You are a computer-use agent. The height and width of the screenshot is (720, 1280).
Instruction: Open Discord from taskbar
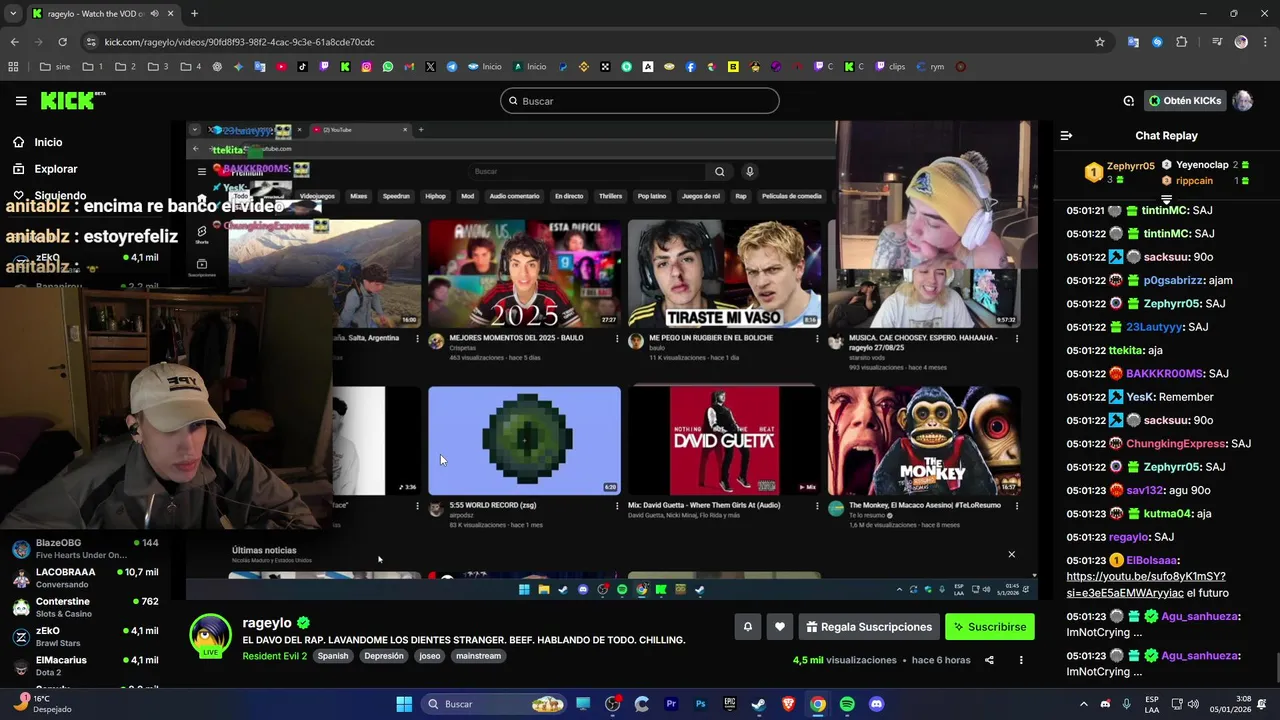[877, 704]
